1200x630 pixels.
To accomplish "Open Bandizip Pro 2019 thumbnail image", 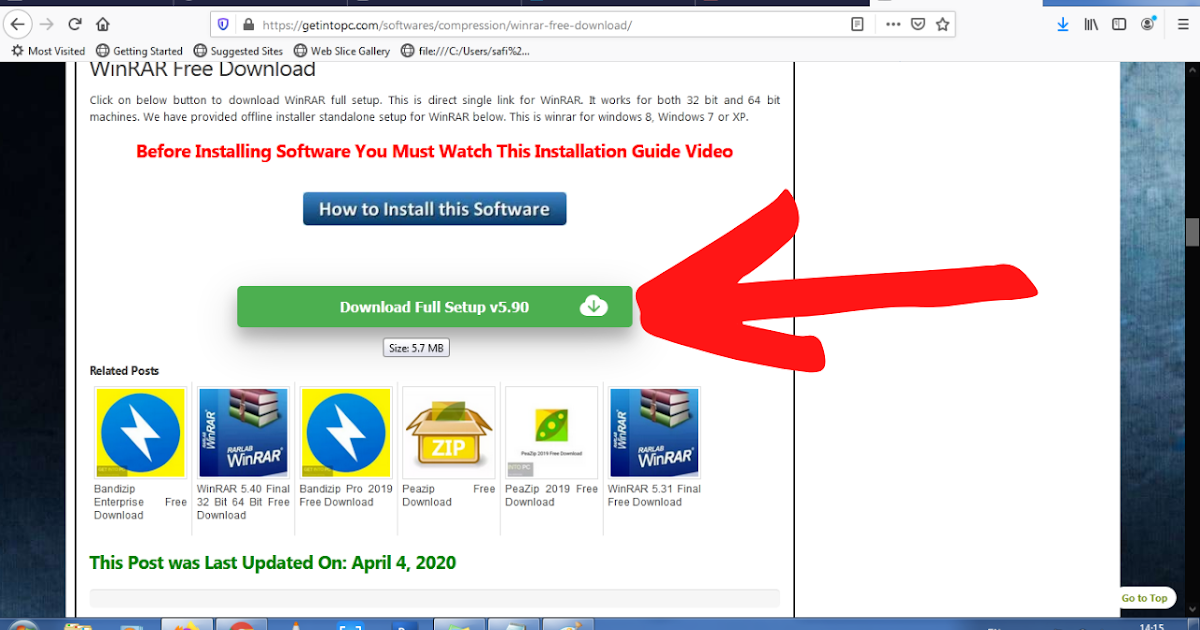I will pyautogui.click(x=346, y=432).
